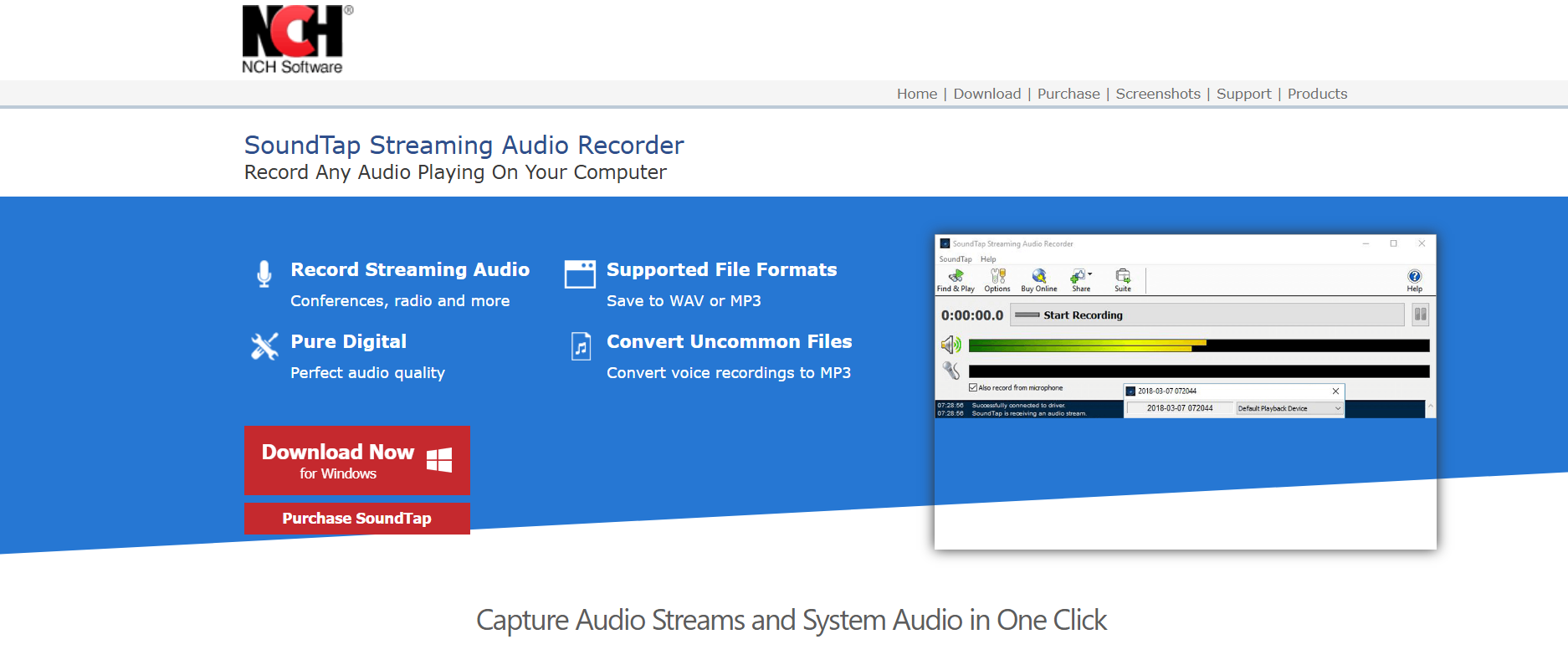Open the SoundTap menu in the screenshot

956,259
